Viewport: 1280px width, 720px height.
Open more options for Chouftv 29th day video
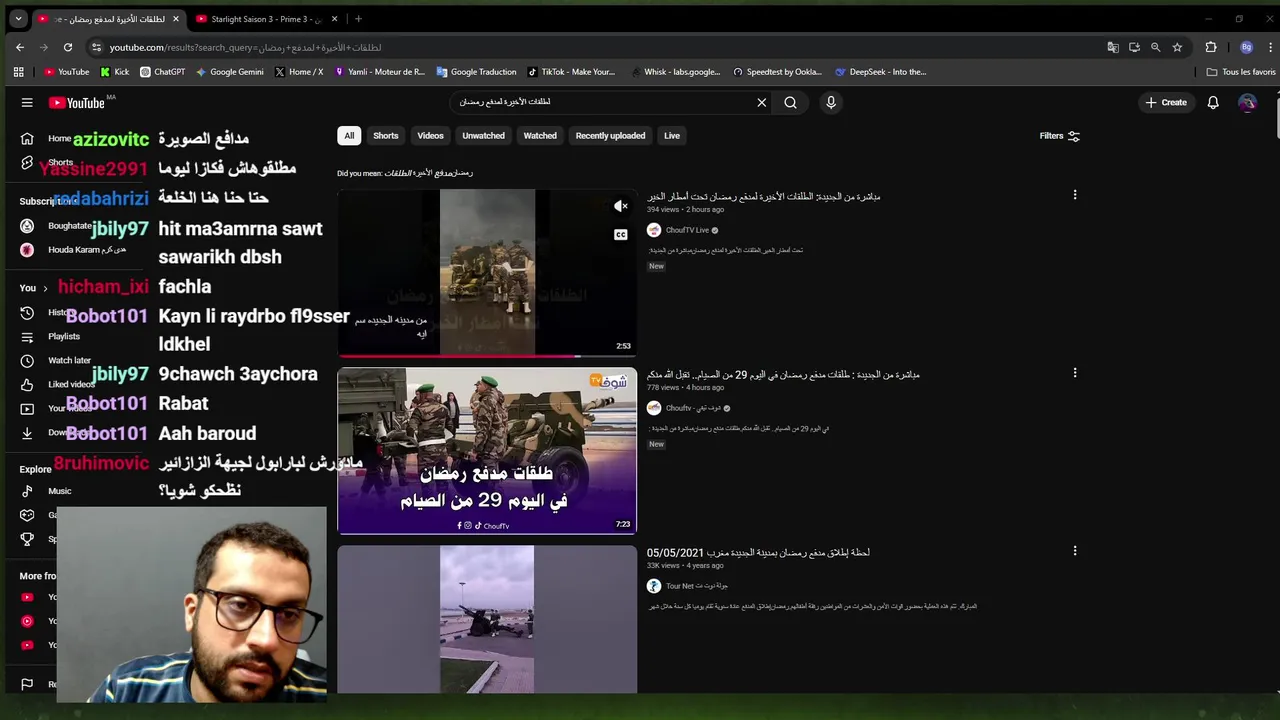coord(1075,373)
